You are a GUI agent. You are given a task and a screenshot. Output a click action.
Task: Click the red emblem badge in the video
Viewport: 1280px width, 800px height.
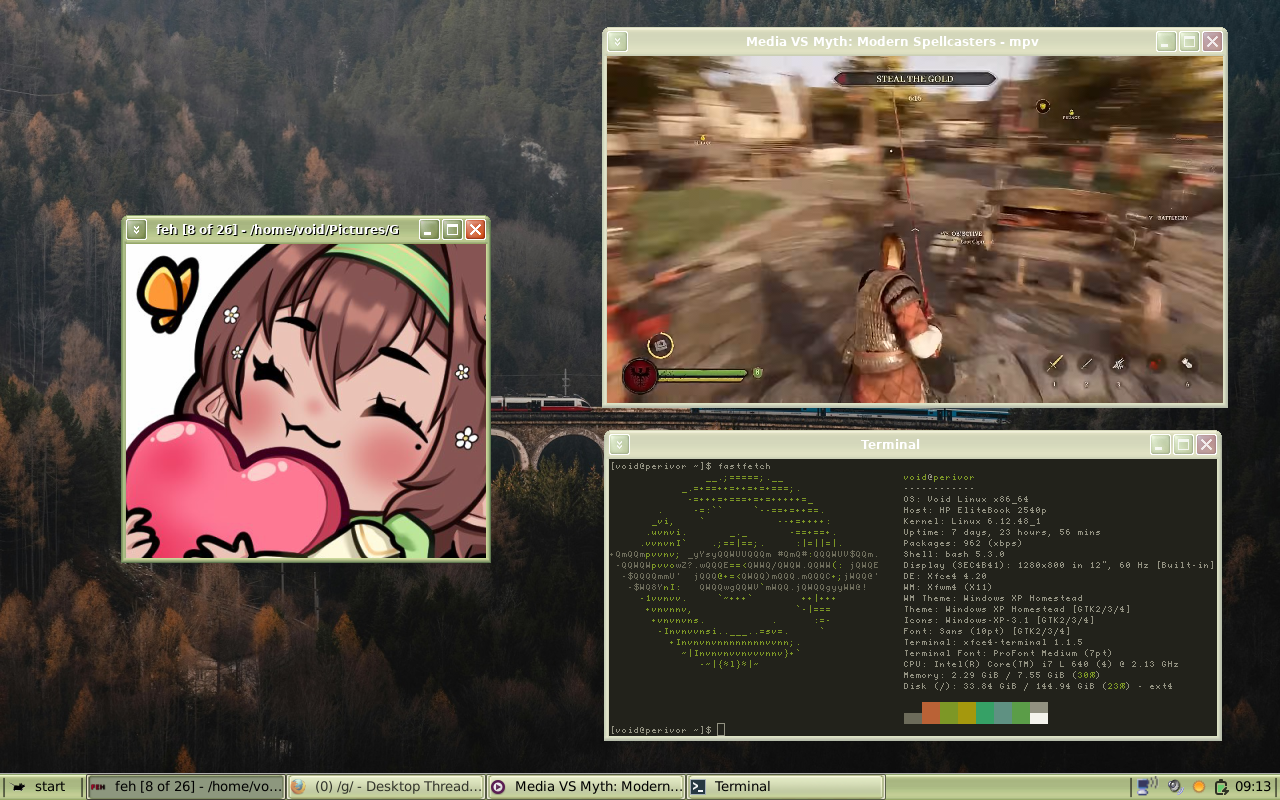[x=639, y=377]
